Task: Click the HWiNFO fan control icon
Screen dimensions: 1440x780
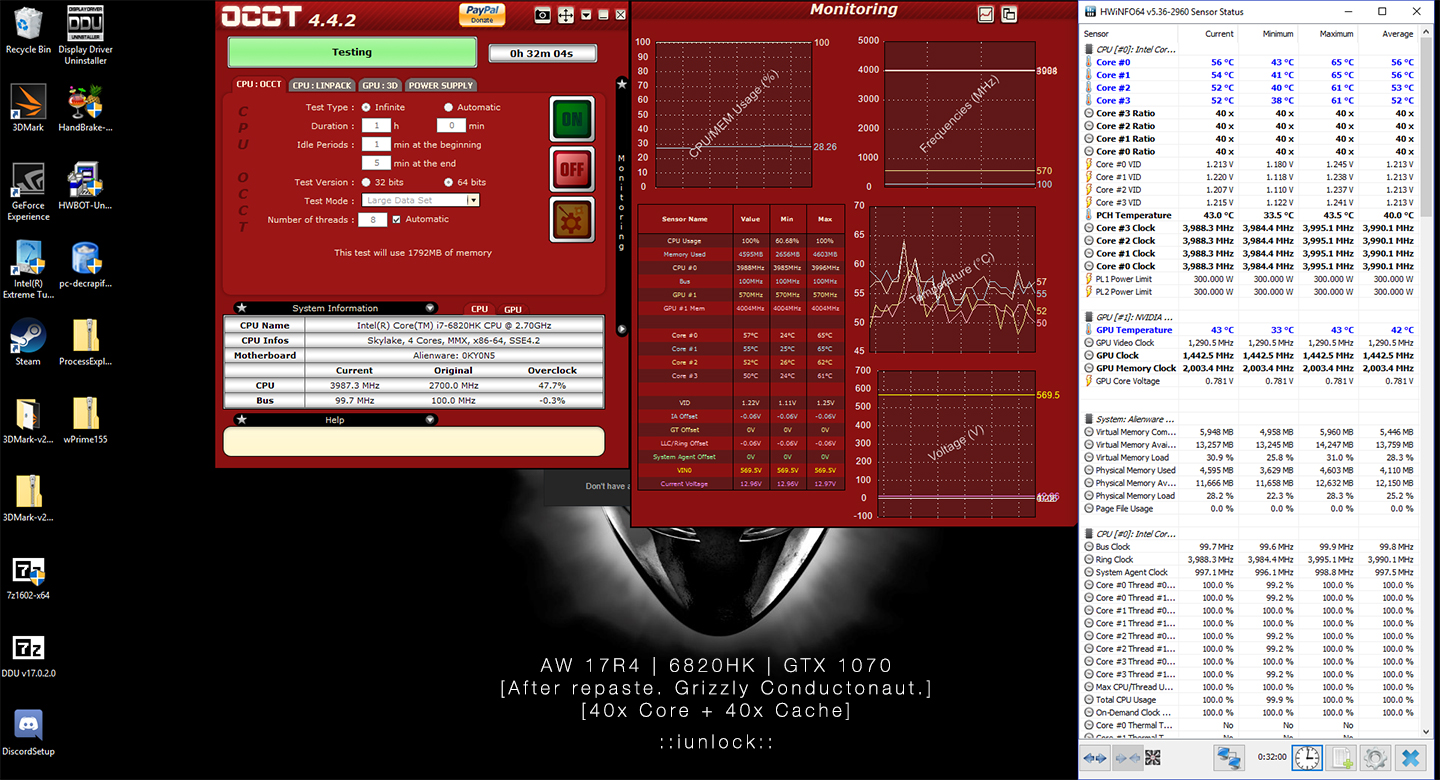Action: [1153, 758]
